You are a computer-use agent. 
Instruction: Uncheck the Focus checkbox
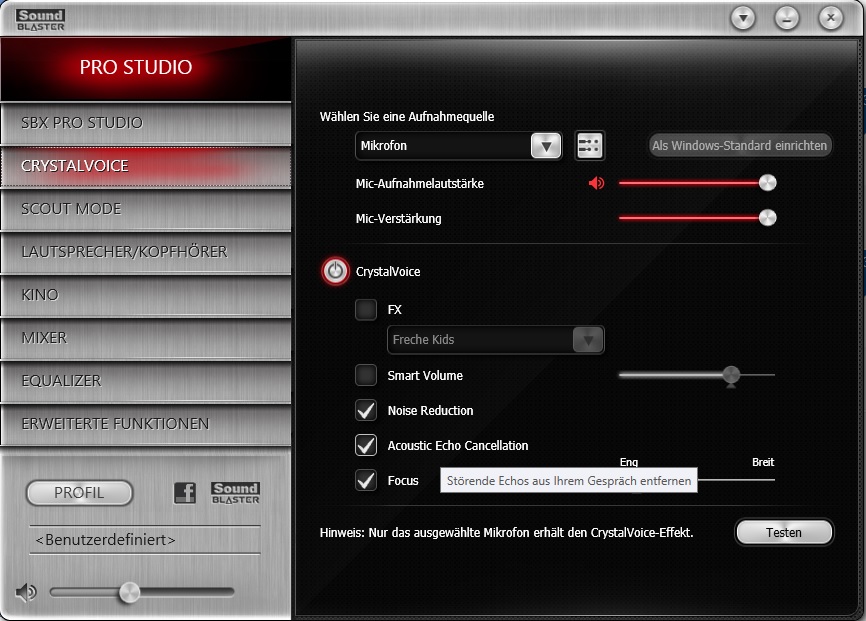(x=366, y=480)
